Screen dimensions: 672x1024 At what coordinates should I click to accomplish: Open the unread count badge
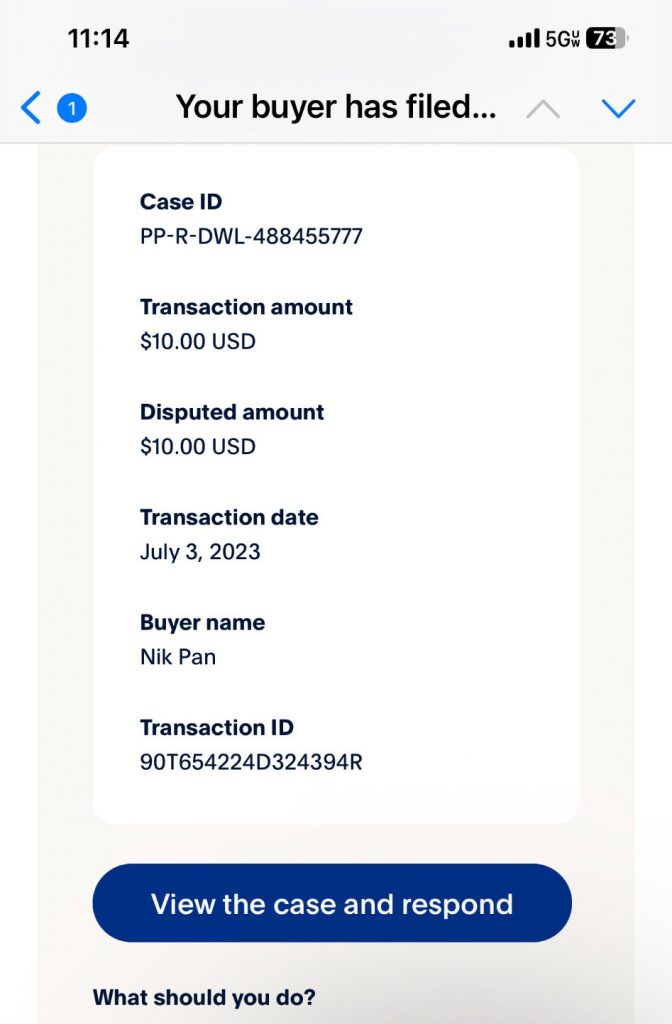tap(72, 108)
